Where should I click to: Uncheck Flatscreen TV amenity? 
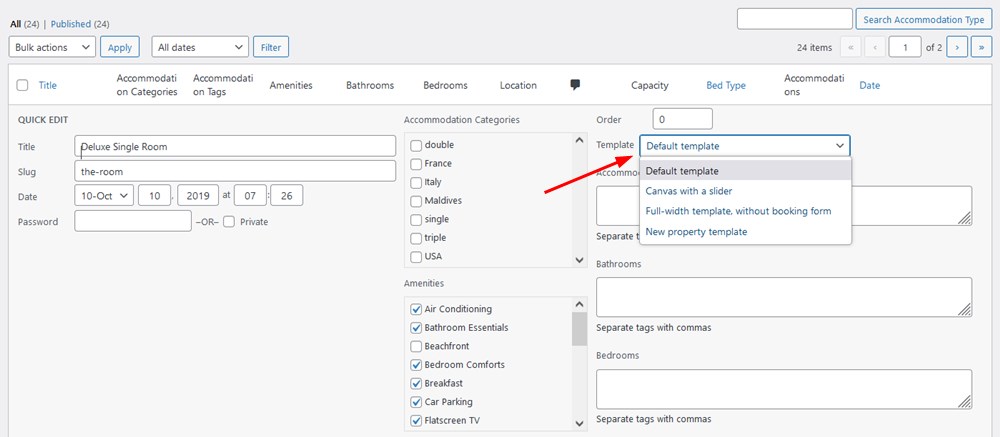click(x=416, y=420)
